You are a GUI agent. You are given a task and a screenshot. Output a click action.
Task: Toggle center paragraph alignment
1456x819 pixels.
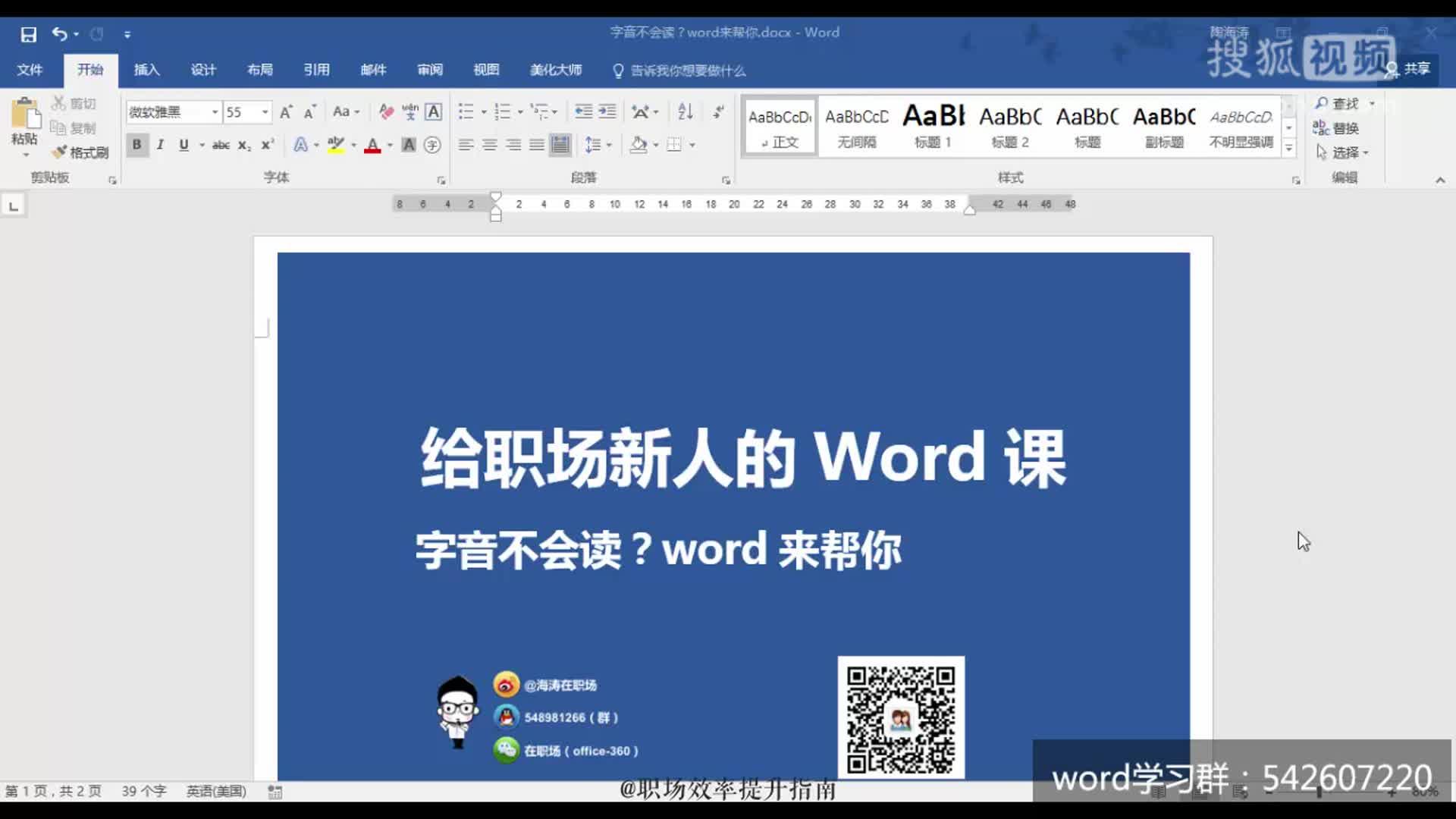pos(491,144)
